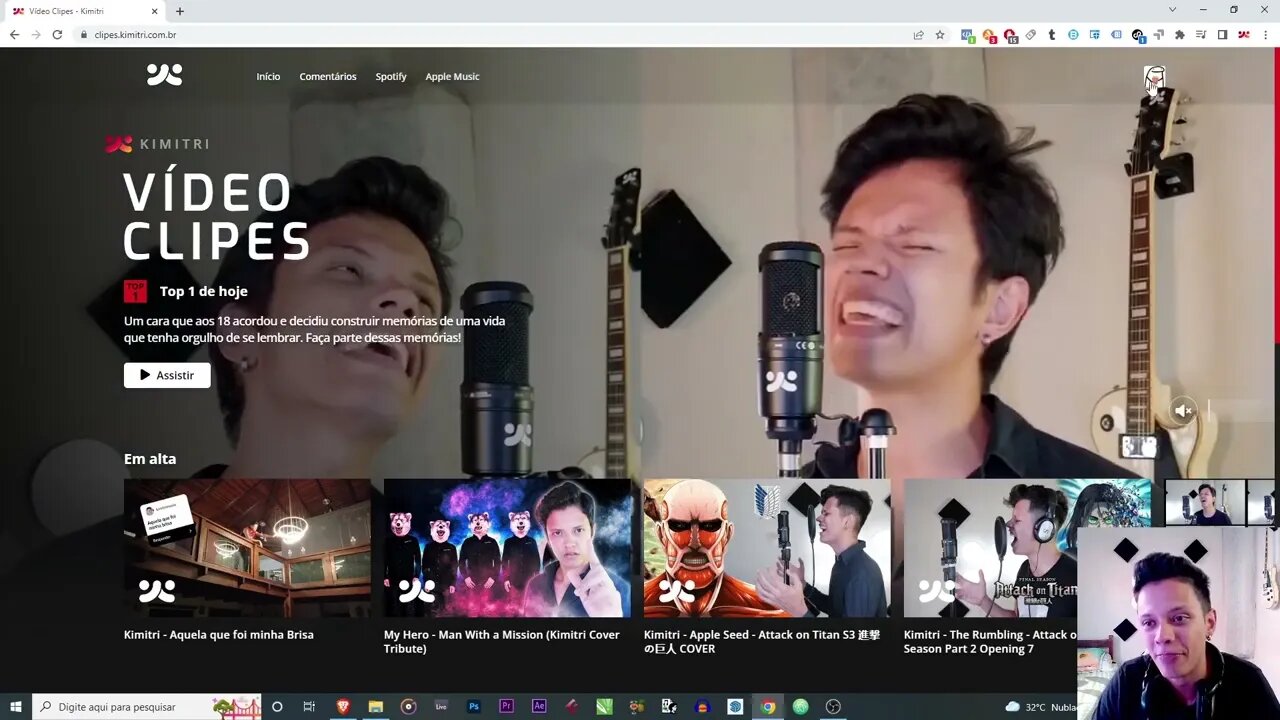The image size is (1280, 720).
Task: Open the Windows Start menu
Action: coord(16,706)
